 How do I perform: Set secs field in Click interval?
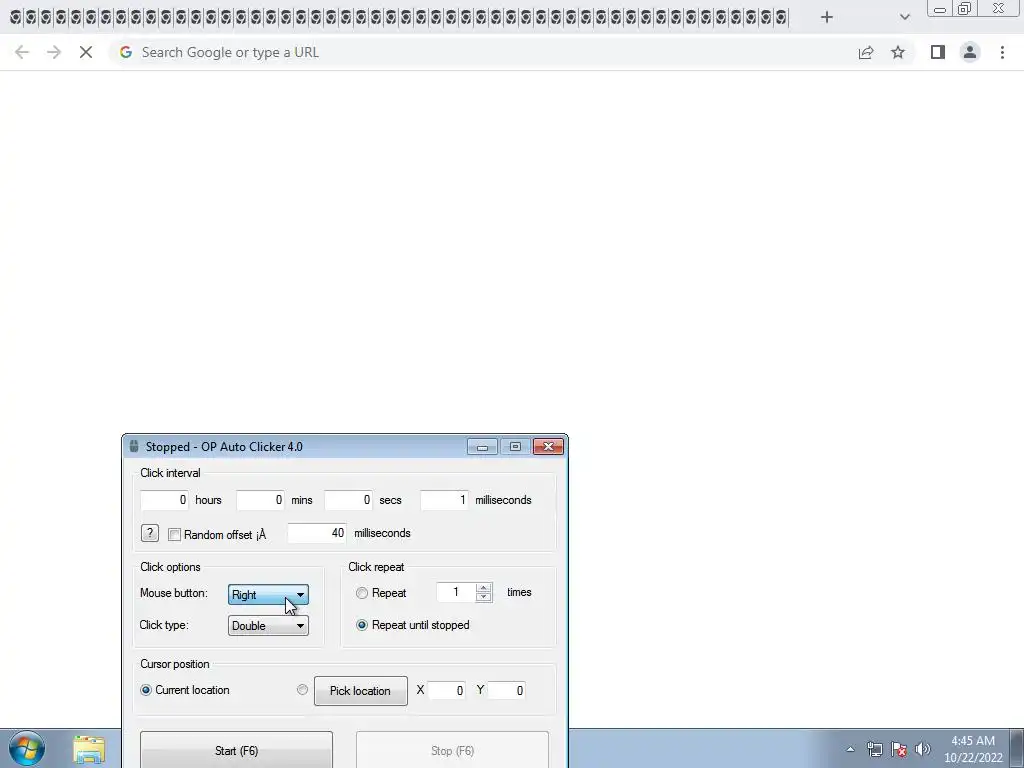348,500
